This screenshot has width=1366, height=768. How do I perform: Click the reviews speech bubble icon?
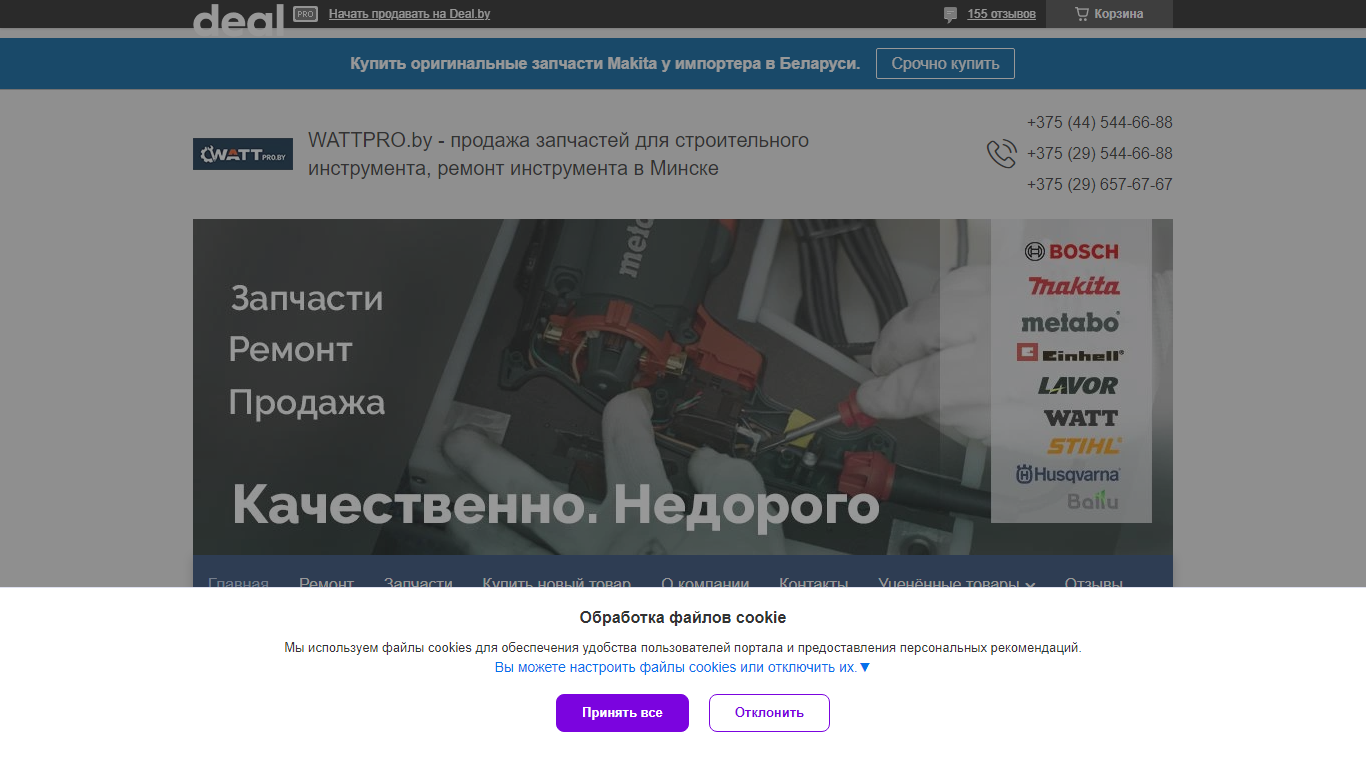[950, 15]
